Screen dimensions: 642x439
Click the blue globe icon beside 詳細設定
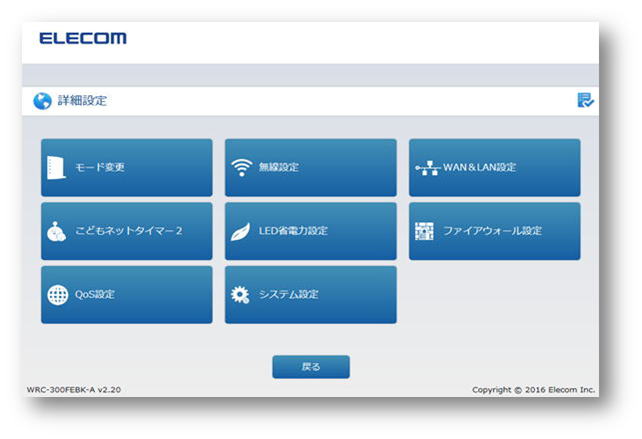pos(43,101)
